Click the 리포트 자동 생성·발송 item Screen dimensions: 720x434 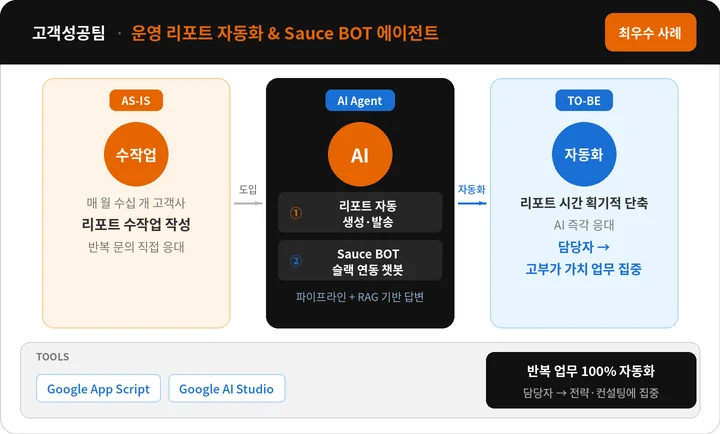[360, 213]
